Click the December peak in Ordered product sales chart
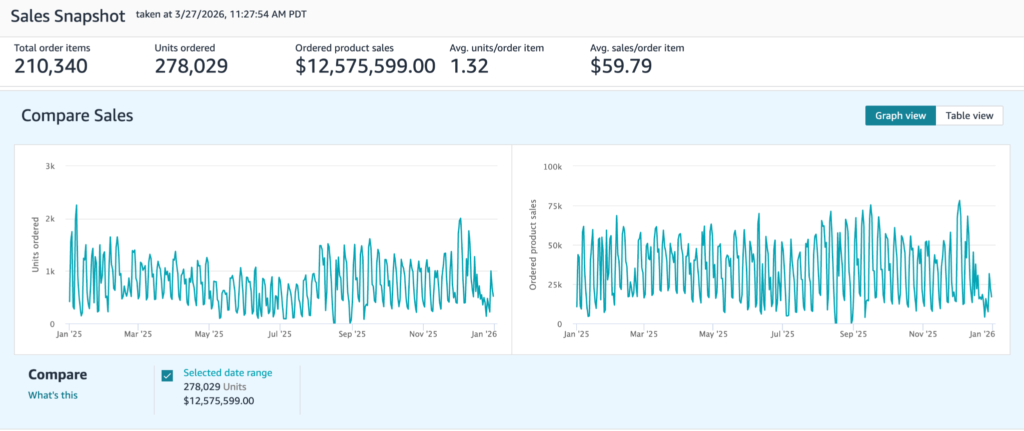1024x431 pixels. click(959, 201)
